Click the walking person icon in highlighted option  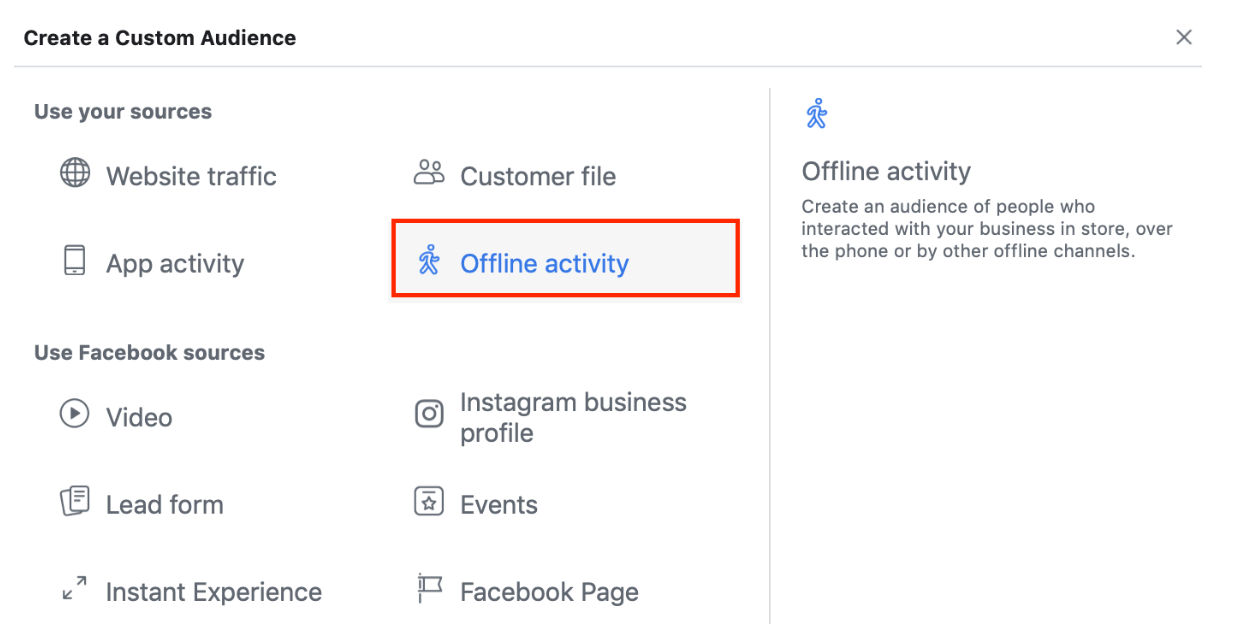(x=429, y=261)
